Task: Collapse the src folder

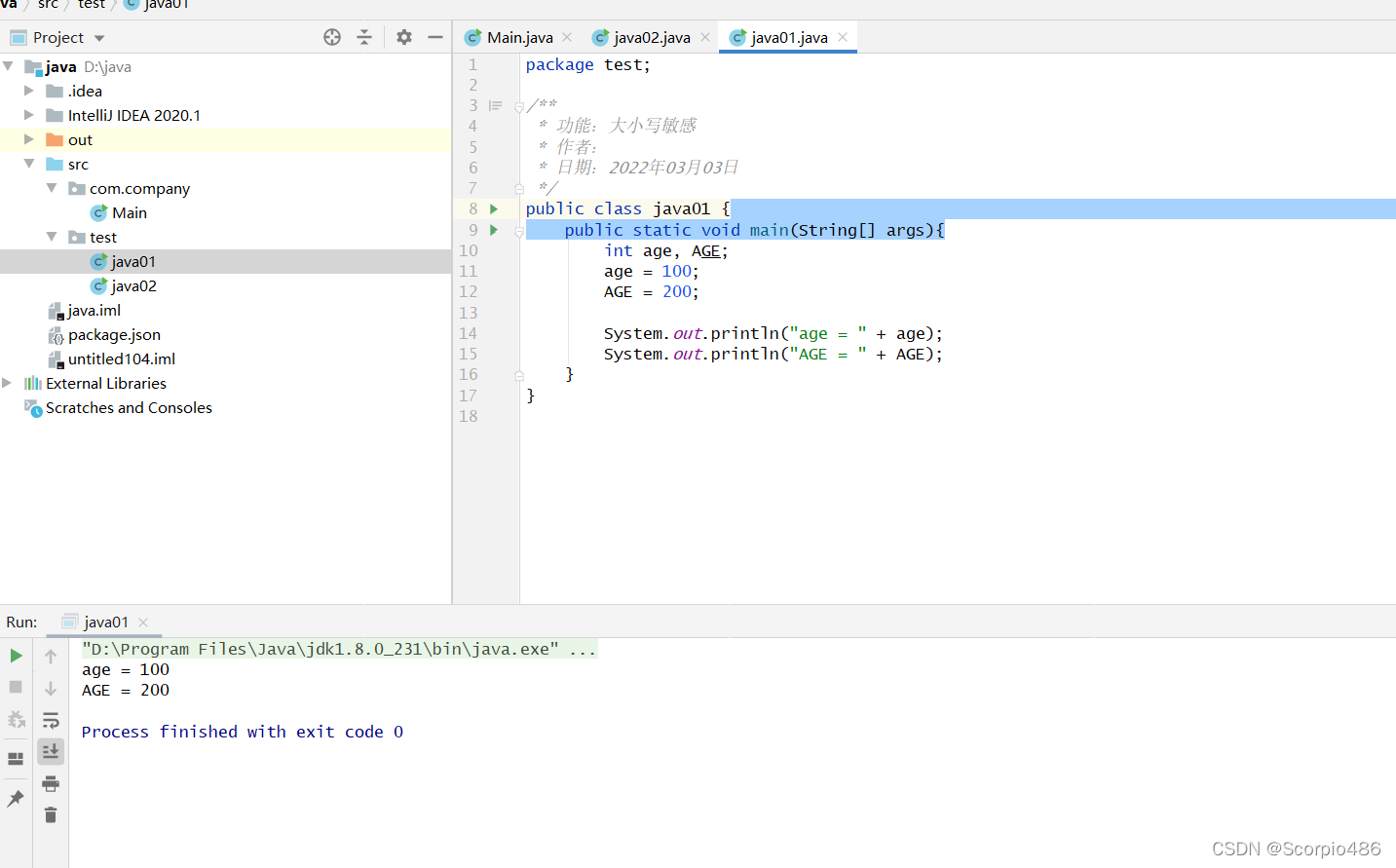Action: click(29, 164)
